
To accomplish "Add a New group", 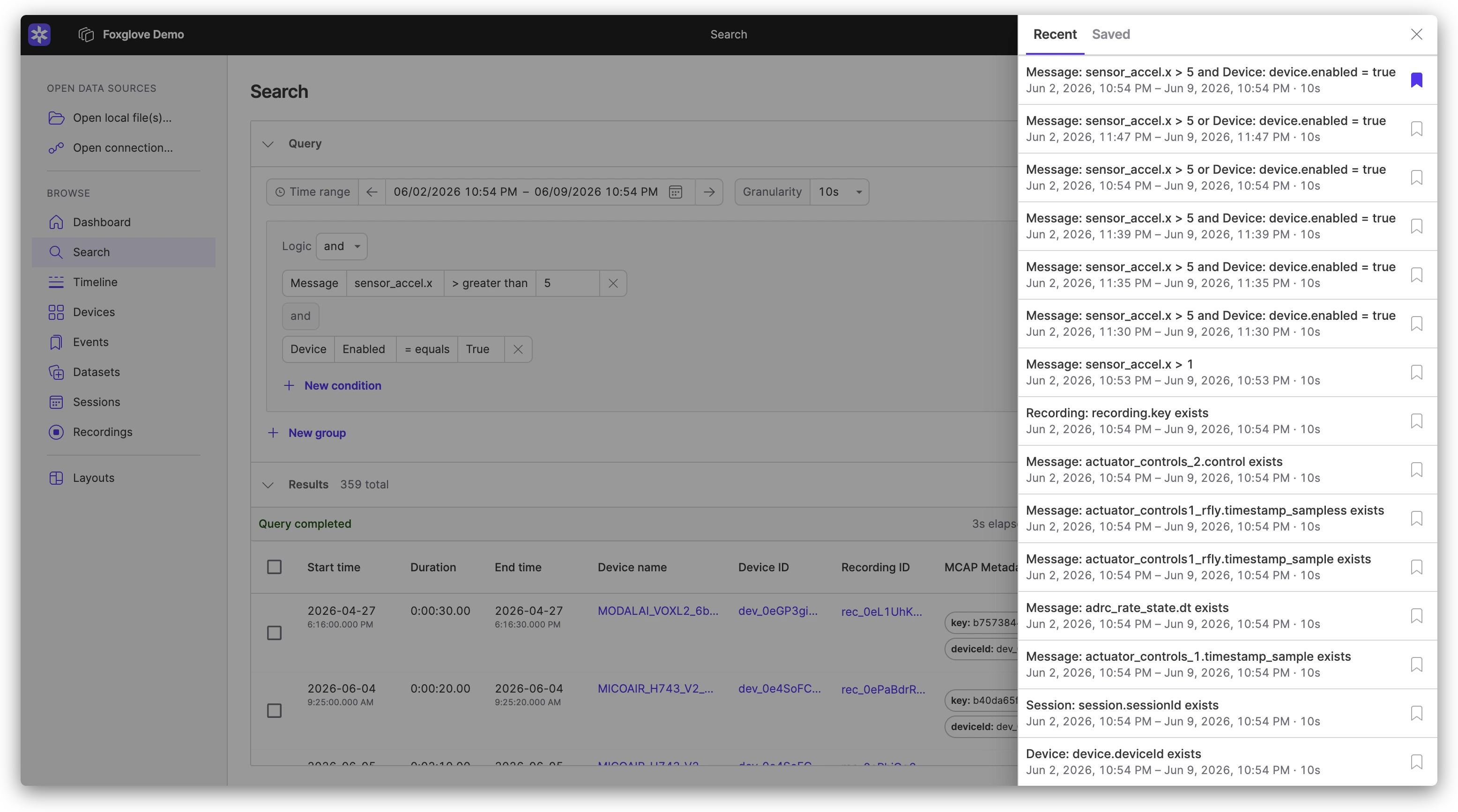I will pyautogui.click(x=306, y=433).
